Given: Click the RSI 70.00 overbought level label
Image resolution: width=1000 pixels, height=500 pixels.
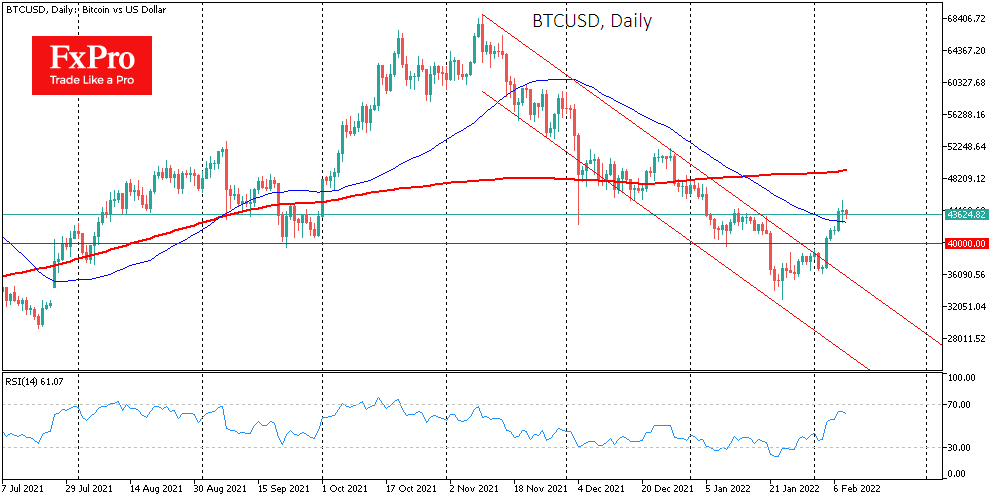Looking at the screenshot, I should (x=962, y=404).
